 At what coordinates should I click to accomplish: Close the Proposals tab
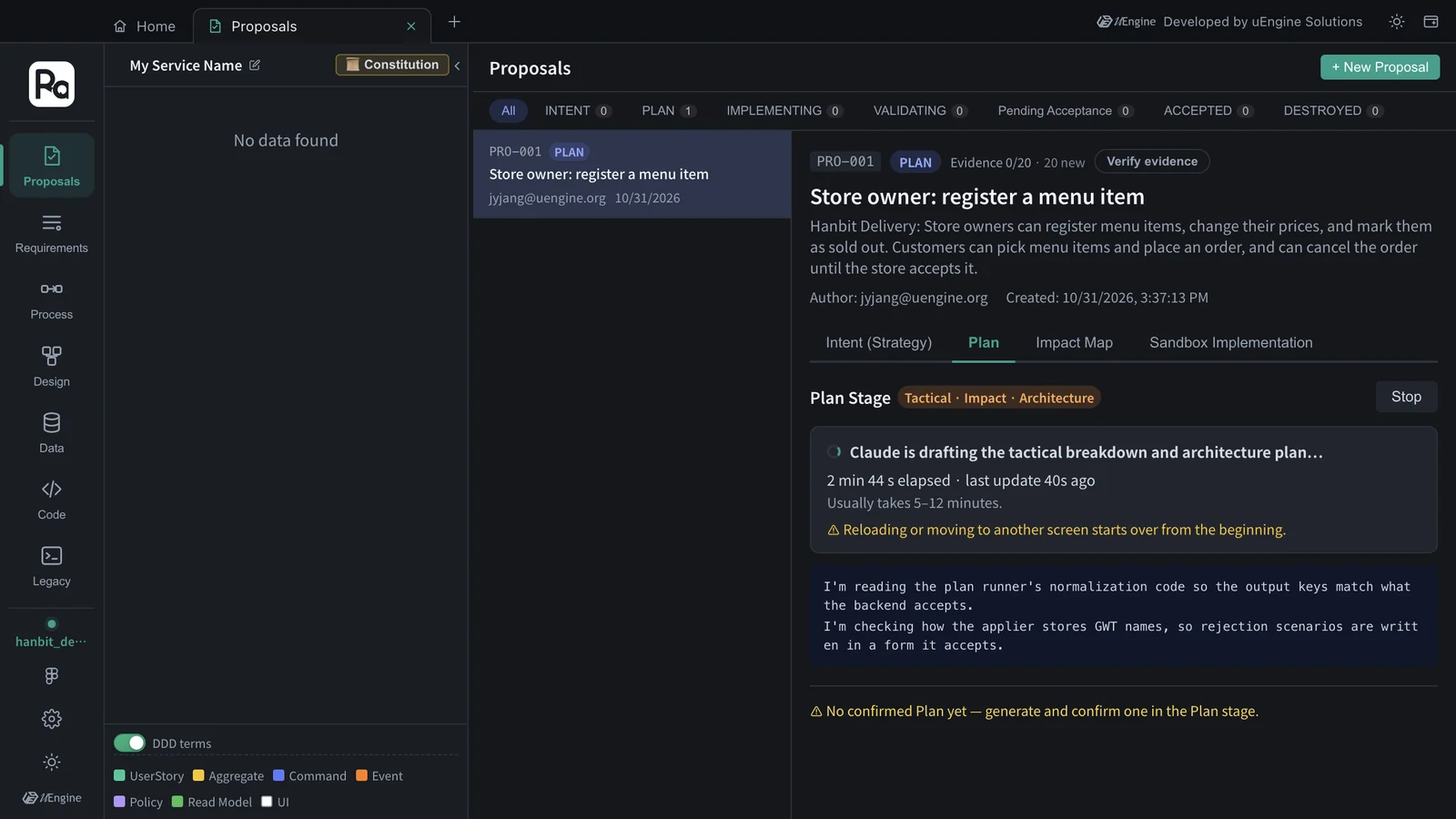(411, 26)
